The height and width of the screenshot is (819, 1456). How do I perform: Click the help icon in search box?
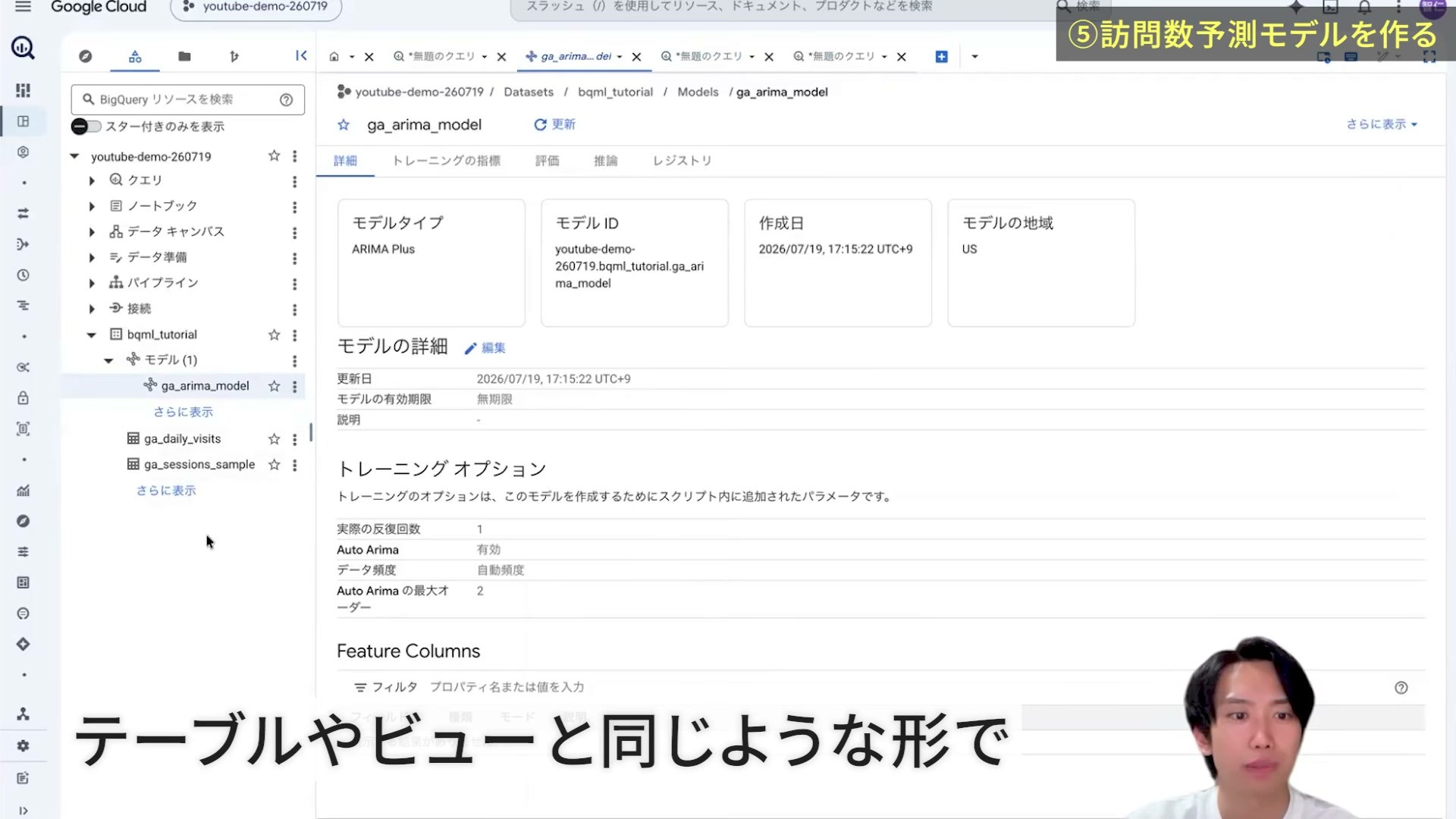click(x=286, y=99)
